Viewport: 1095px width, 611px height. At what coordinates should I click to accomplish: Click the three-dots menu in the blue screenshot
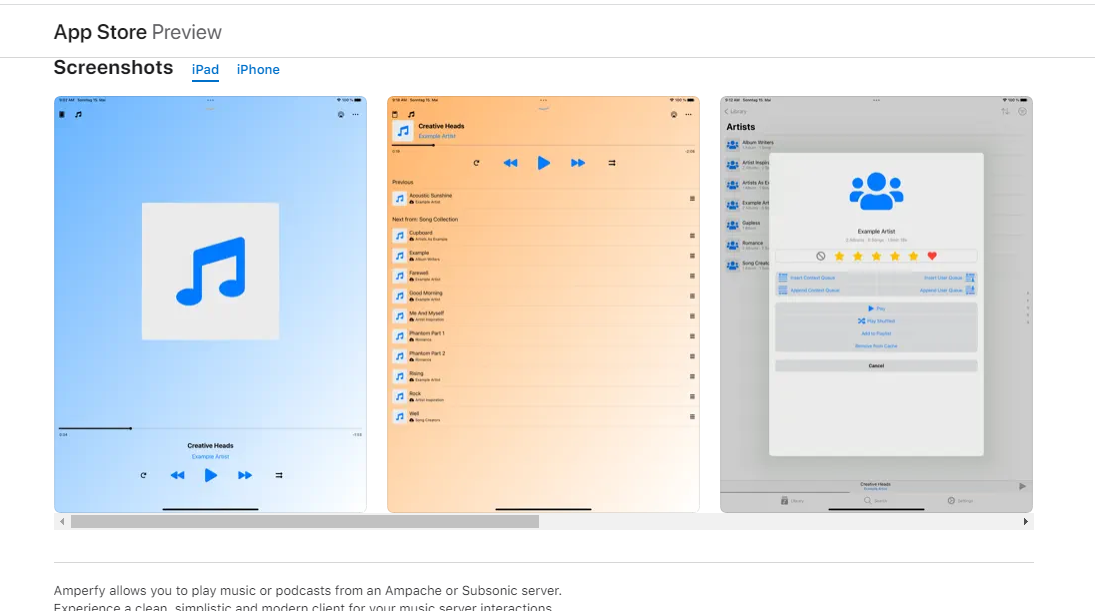(x=355, y=115)
